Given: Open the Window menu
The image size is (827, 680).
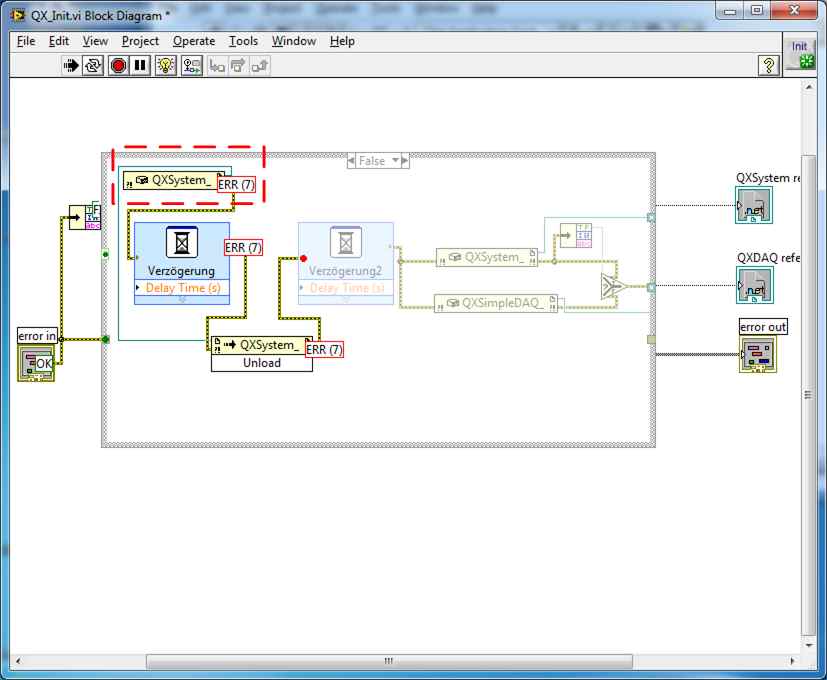Looking at the screenshot, I should 294,41.
